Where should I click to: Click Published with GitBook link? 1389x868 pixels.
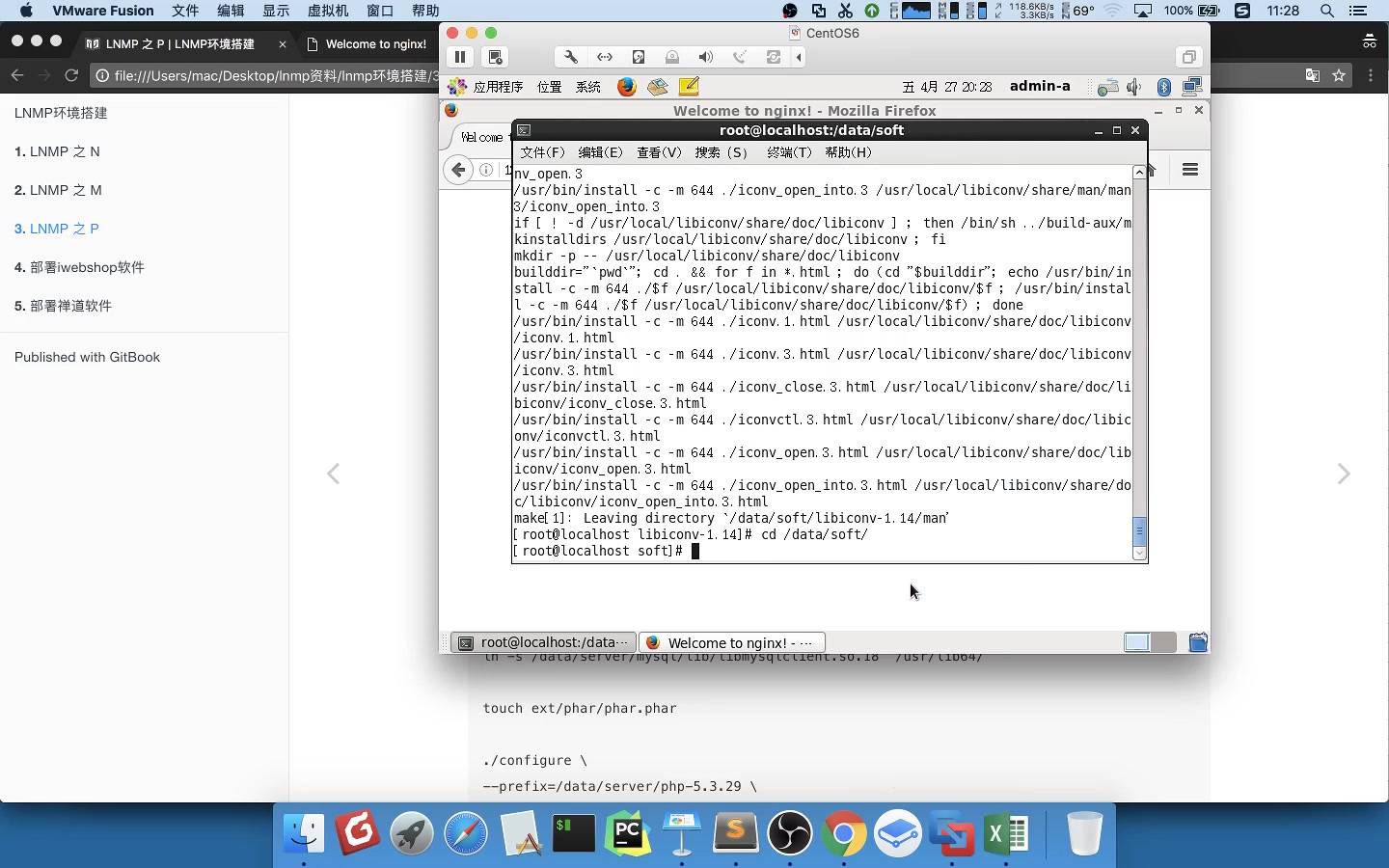87,357
